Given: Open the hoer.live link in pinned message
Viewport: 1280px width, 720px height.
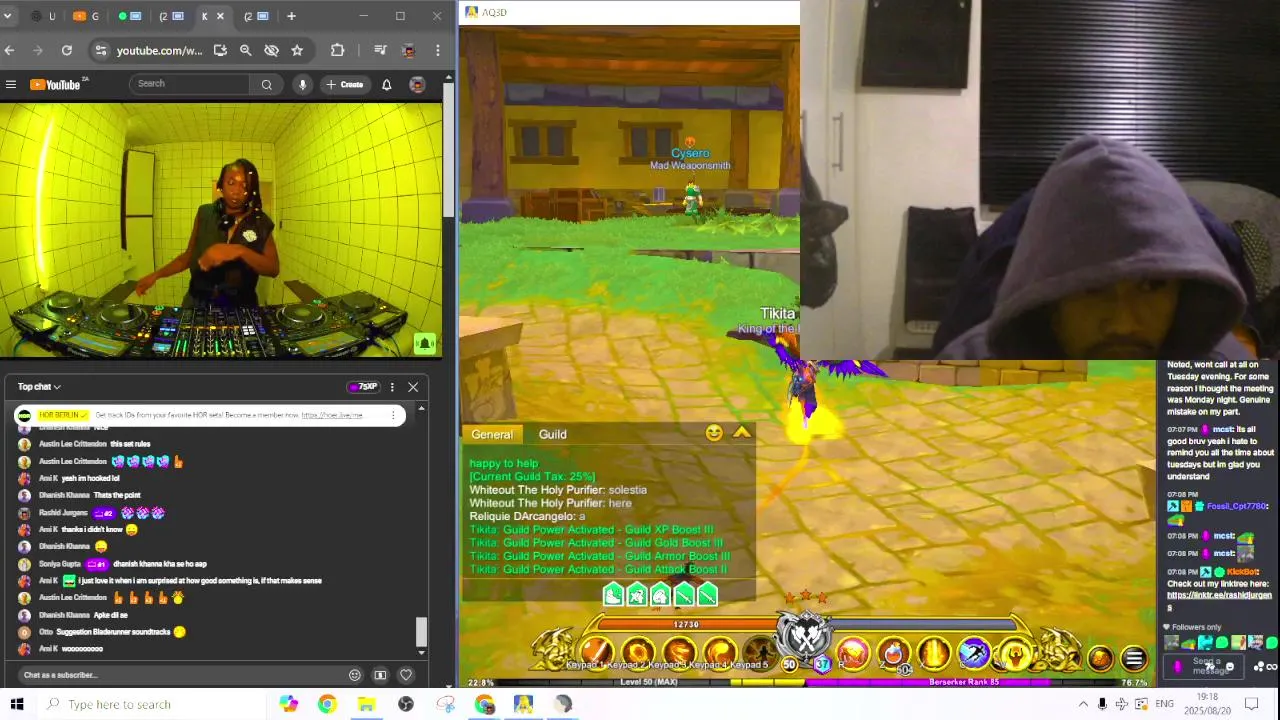Looking at the screenshot, I should pos(331,415).
